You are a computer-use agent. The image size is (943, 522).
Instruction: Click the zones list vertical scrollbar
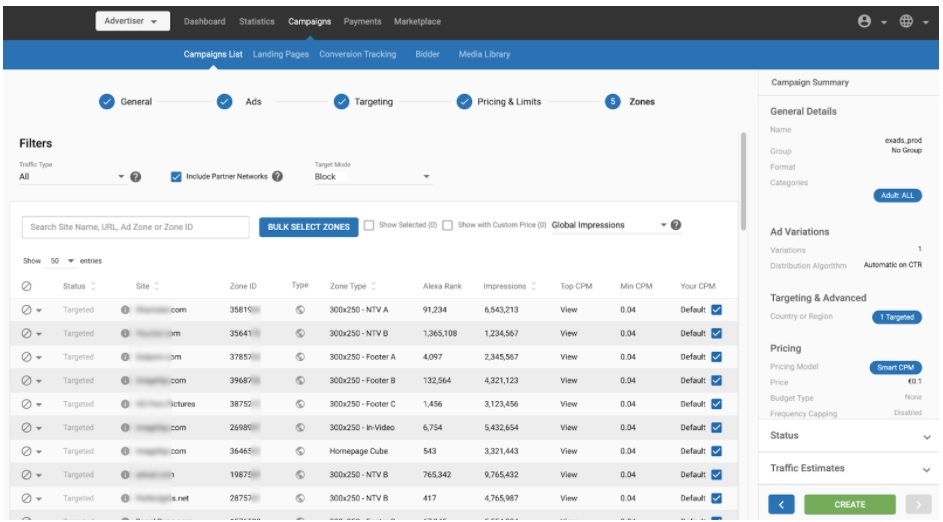pos(743,180)
